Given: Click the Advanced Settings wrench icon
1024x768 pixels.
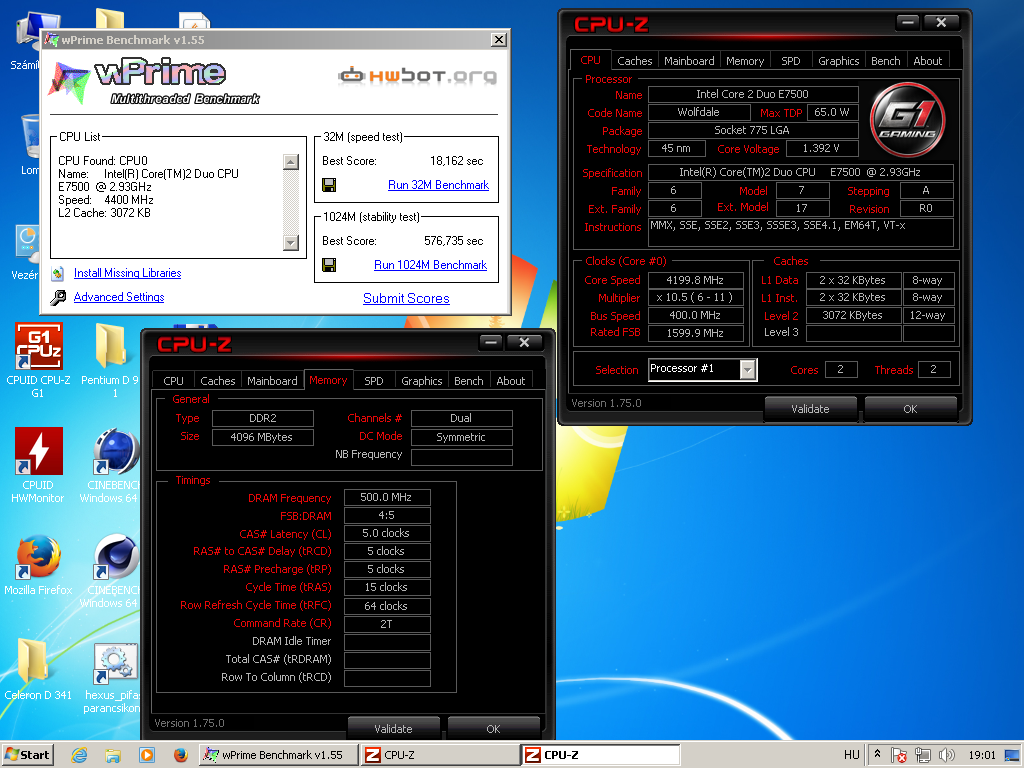Looking at the screenshot, I should point(57,297).
